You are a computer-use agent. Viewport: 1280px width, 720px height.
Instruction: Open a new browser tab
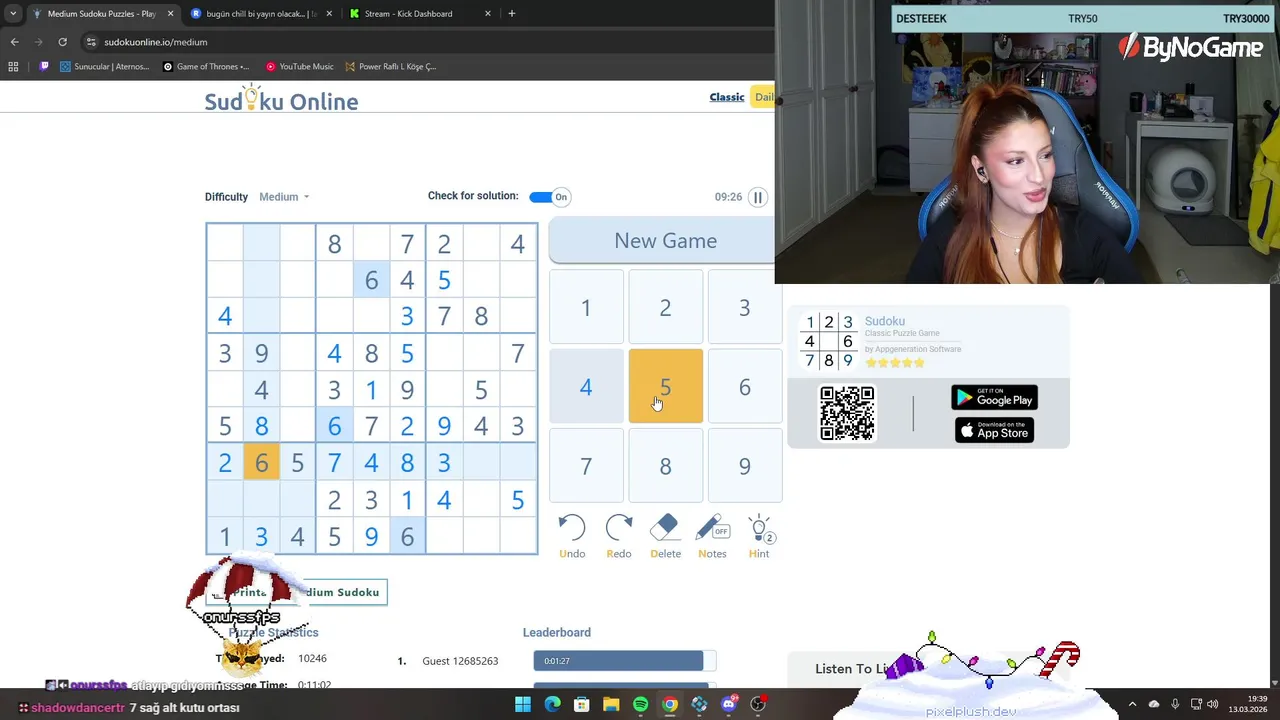click(511, 14)
